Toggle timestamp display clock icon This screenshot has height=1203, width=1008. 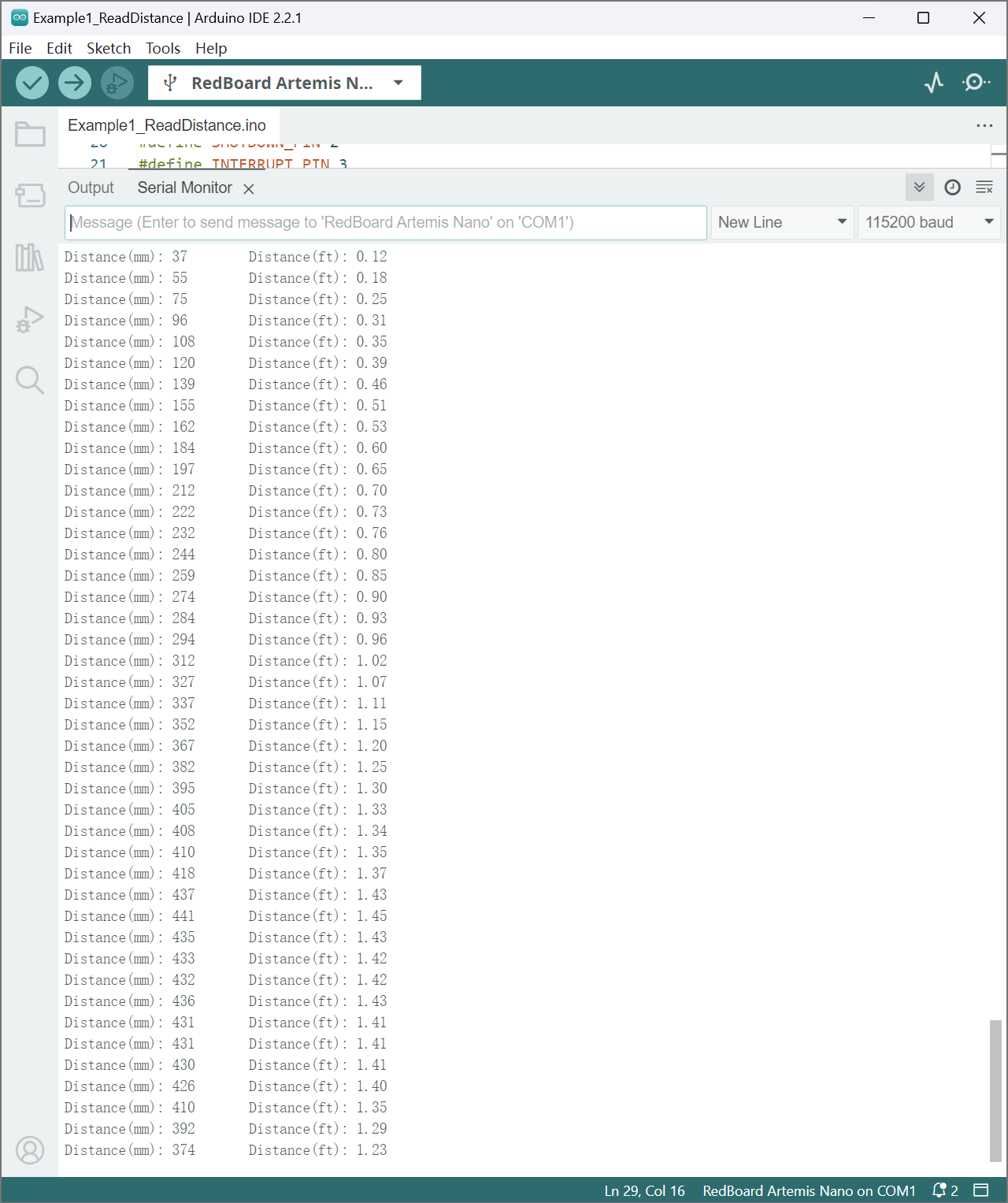click(x=952, y=188)
